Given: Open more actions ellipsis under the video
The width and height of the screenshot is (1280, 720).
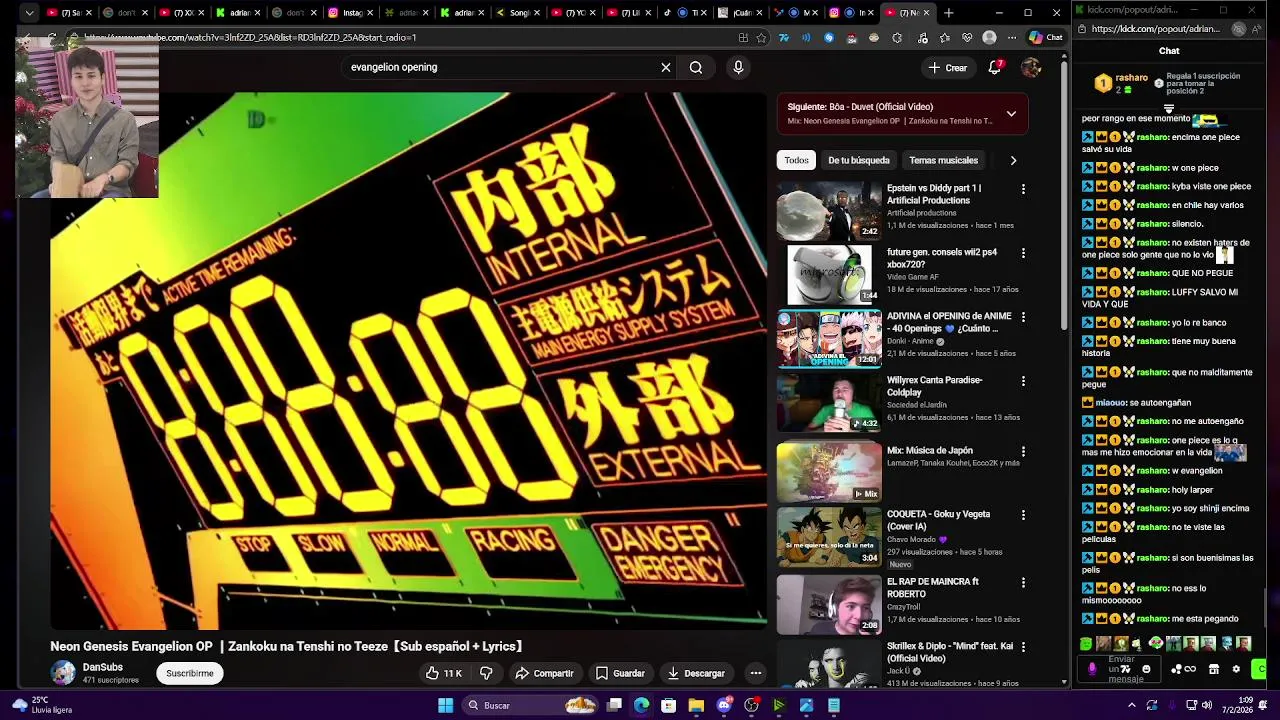Looking at the screenshot, I should coord(756,673).
